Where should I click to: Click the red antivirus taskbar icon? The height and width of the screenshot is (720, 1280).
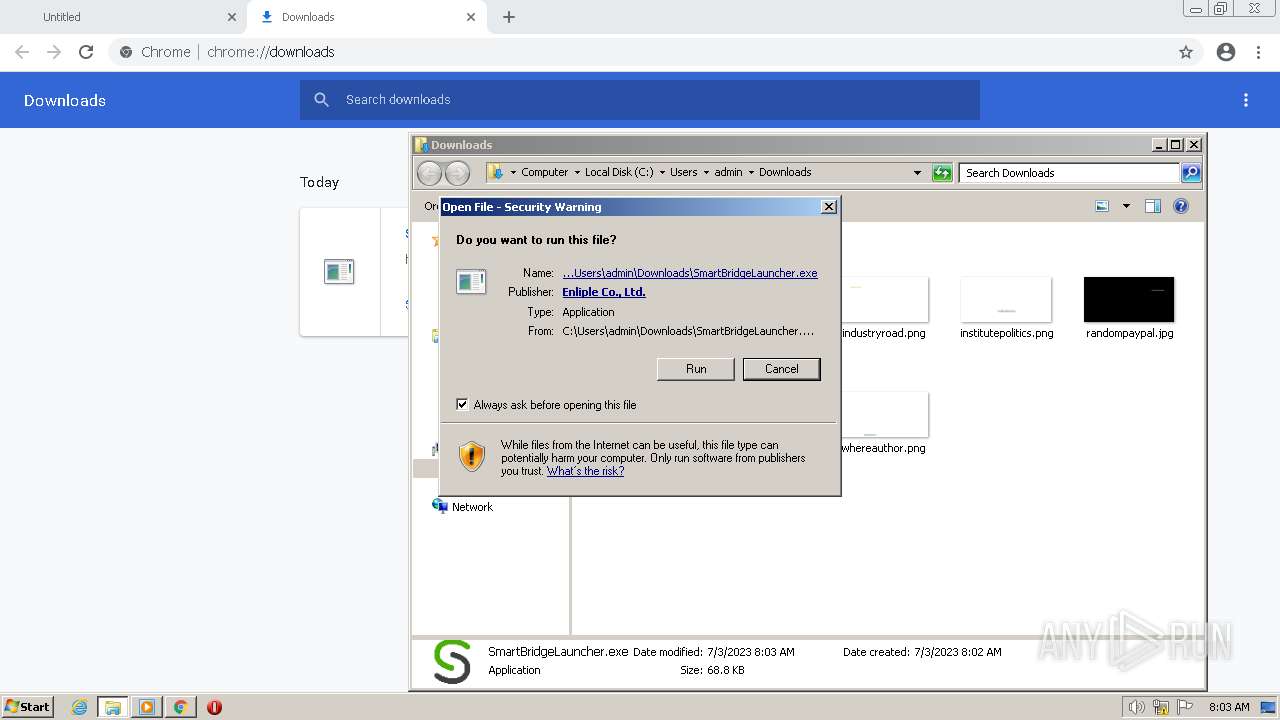pos(214,707)
